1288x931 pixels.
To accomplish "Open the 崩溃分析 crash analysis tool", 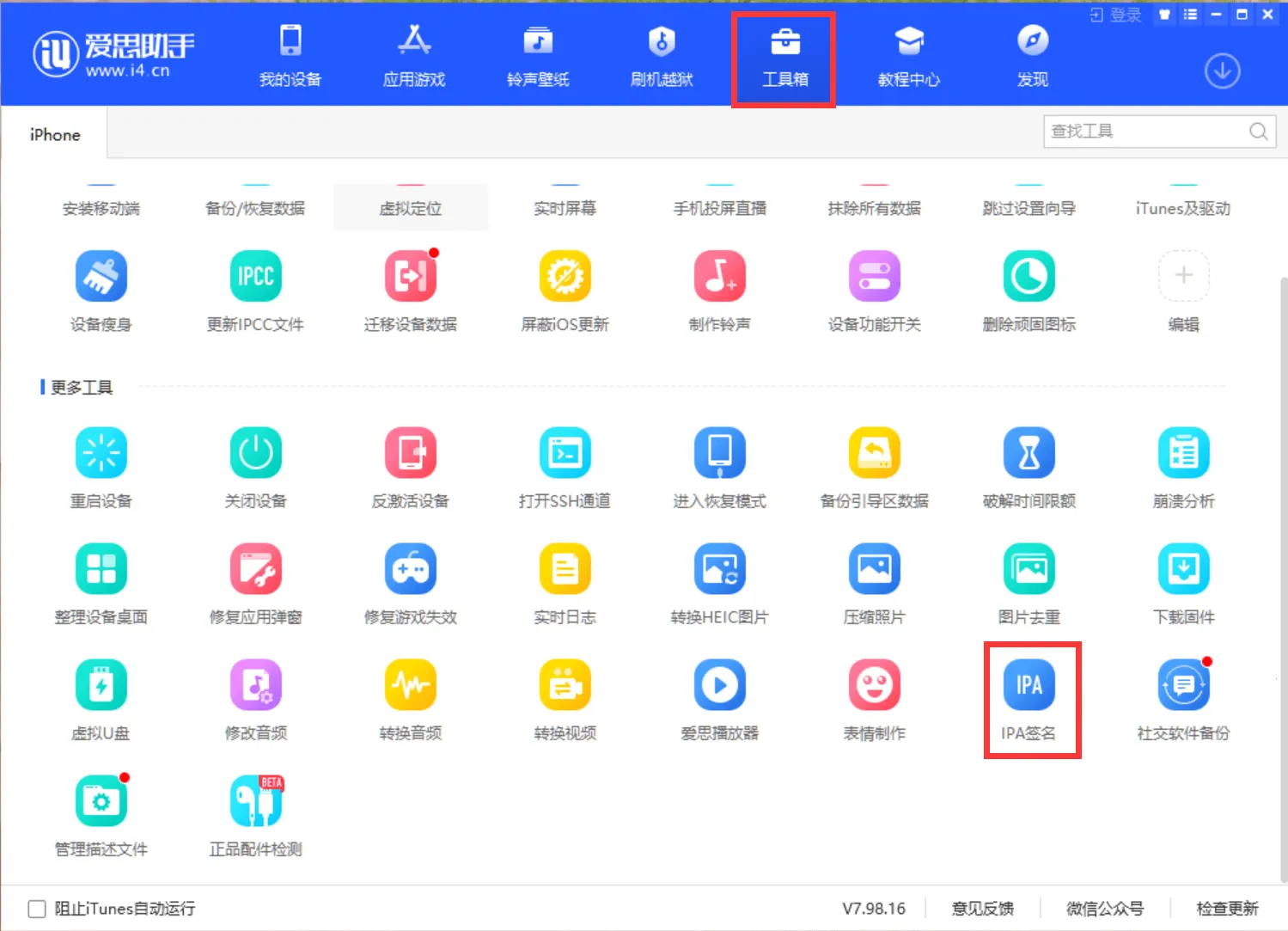I will click(1183, 467).
